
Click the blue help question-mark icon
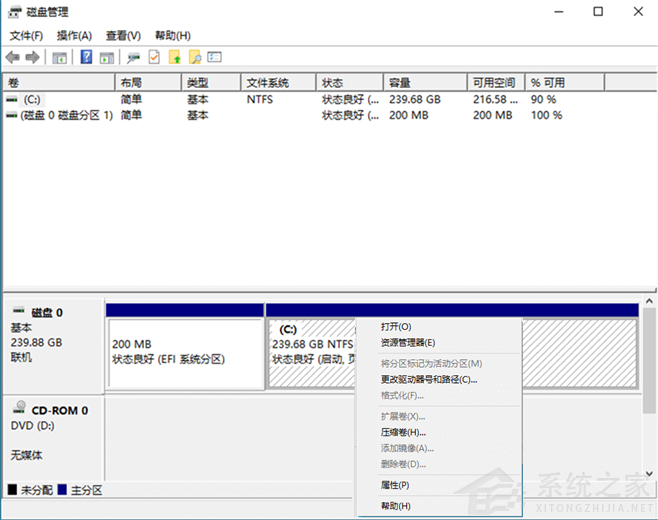click(86, 57)
